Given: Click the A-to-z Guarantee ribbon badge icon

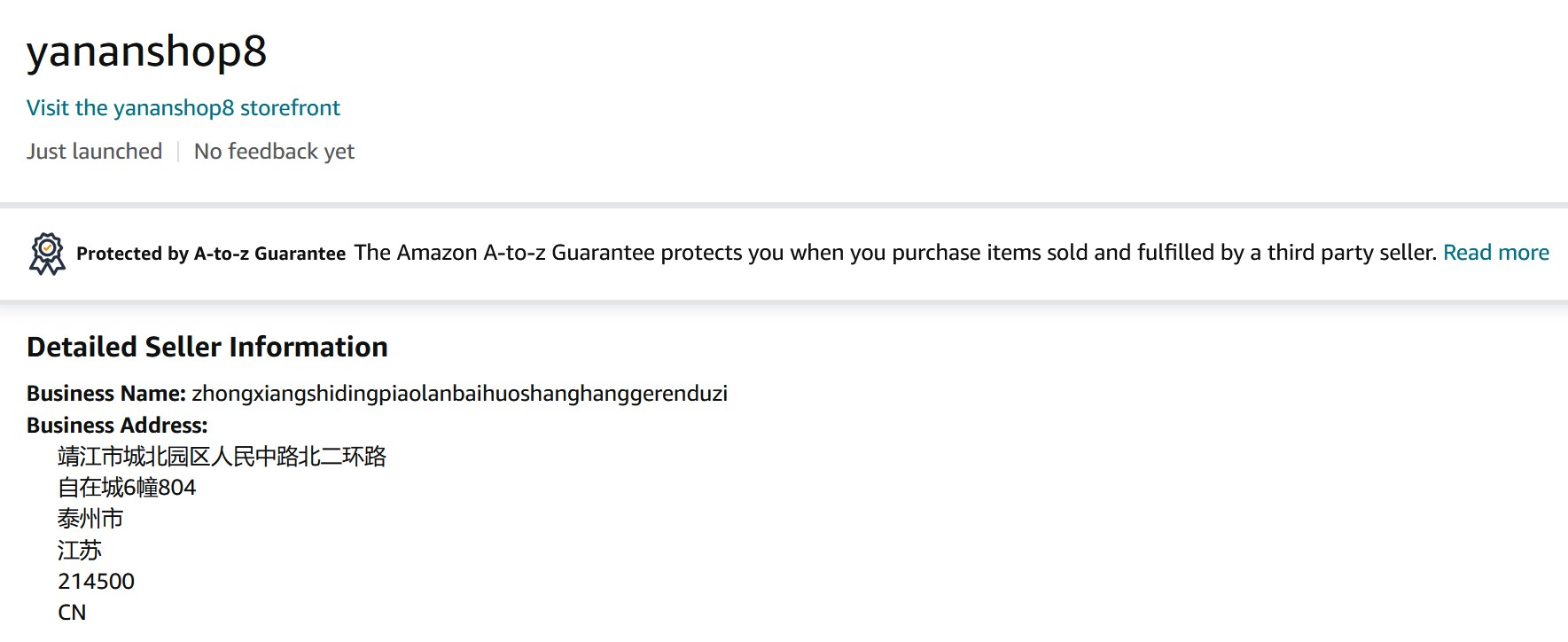Looking at the screenshot, I should pyautogui.click(x=47, y=254).
